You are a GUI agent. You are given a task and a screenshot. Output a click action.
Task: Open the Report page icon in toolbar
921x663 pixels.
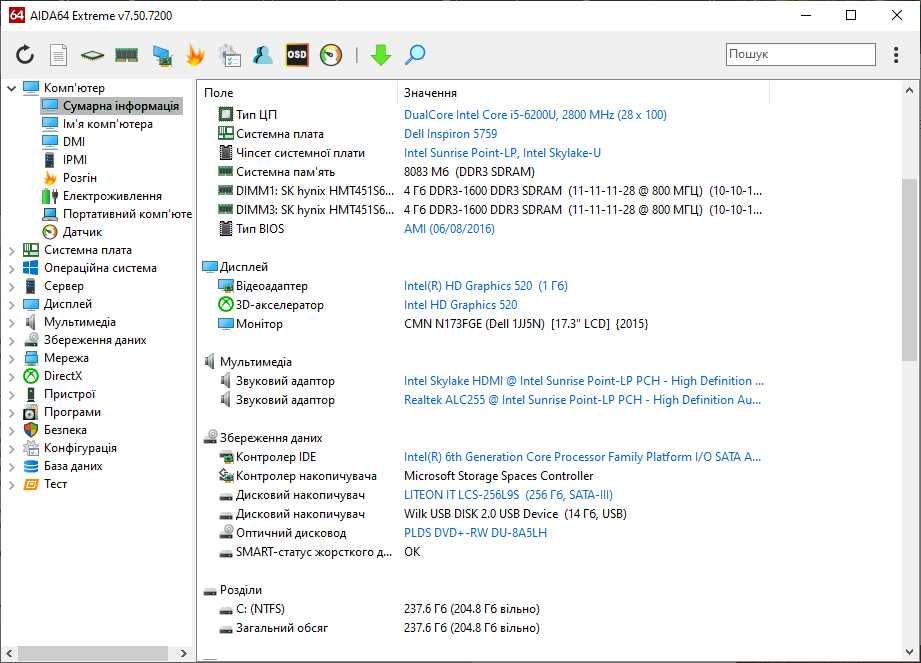(58, 55)
